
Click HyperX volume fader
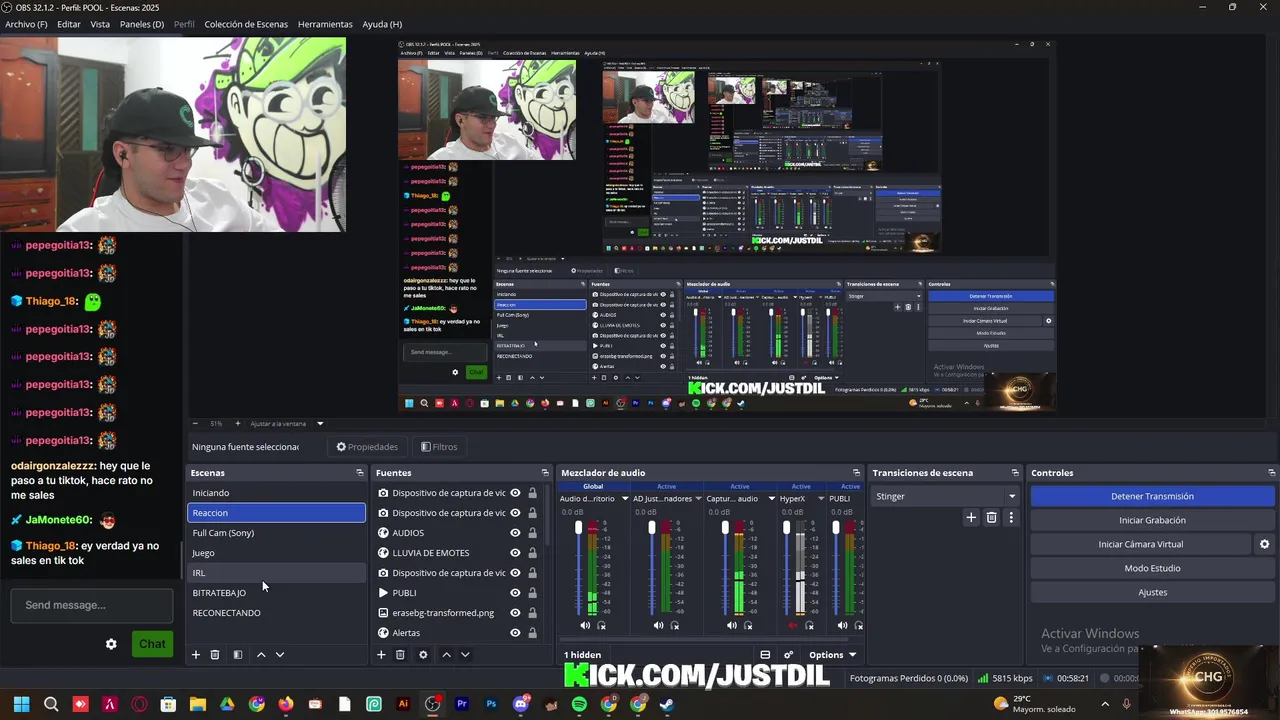tap(786, 527)
